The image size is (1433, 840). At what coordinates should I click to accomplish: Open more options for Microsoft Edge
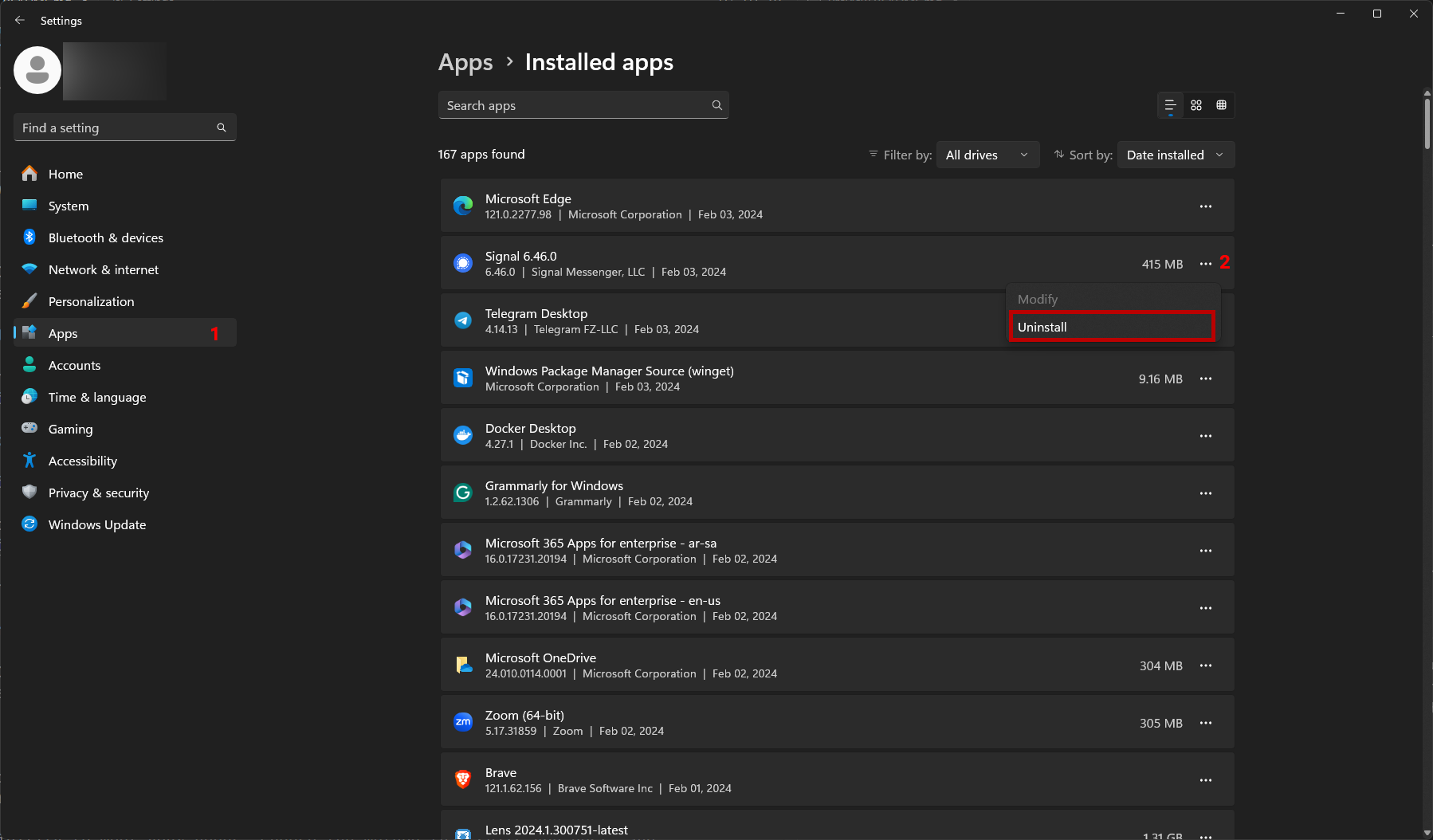(x=1205, y=206)
